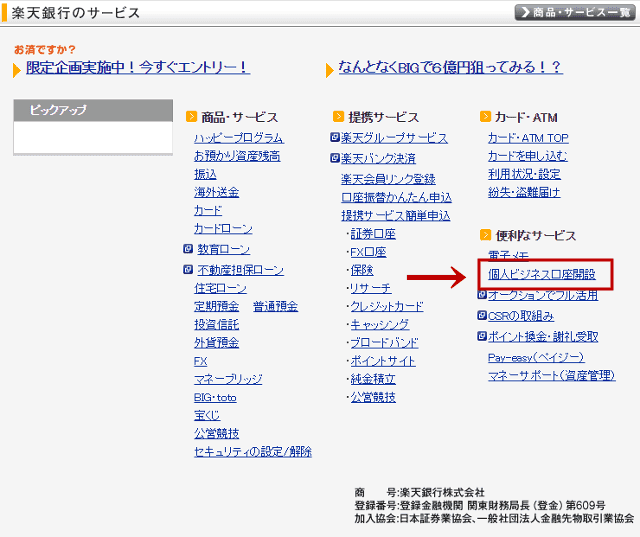Open the キャッシング link

[x=380, y=325]
